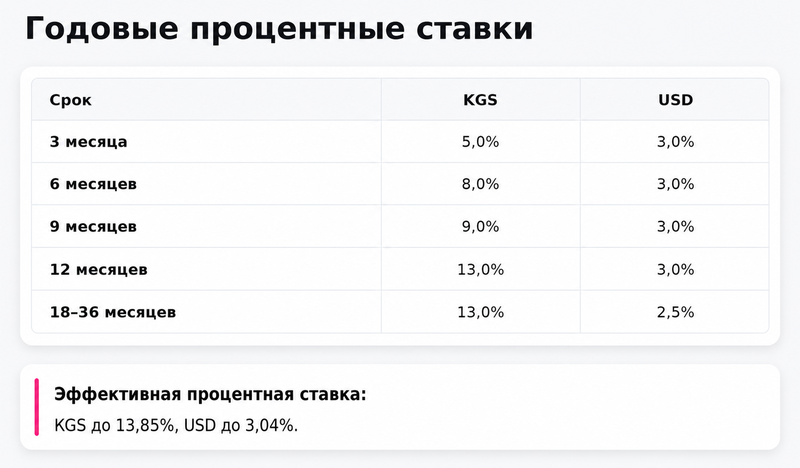Select the Срок column header
Image resolution: width=800 pixels, height=468 pixels.
(x=70, y=100)
